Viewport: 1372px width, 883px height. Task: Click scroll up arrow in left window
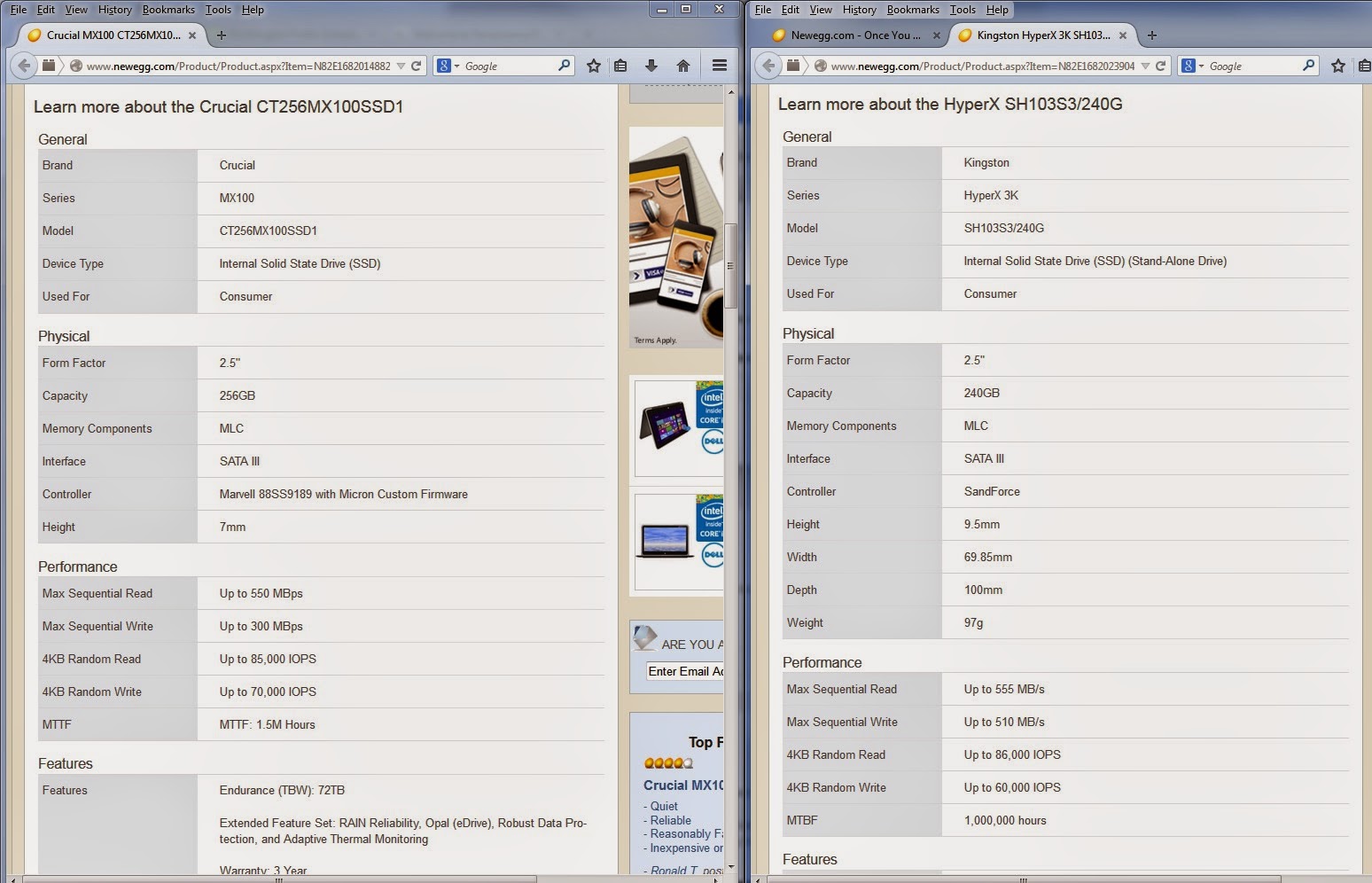[x=731, y=91]
